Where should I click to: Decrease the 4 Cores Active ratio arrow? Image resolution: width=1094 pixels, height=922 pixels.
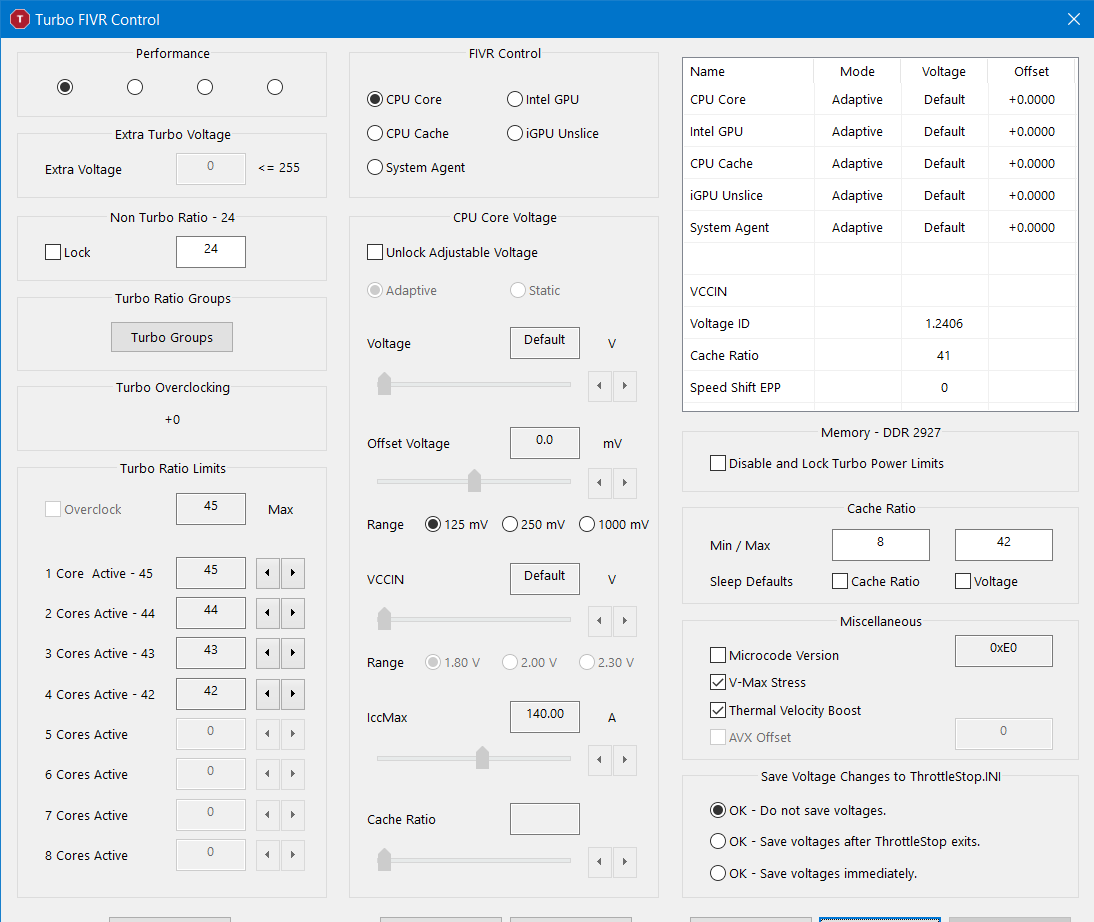click(267, 693)
